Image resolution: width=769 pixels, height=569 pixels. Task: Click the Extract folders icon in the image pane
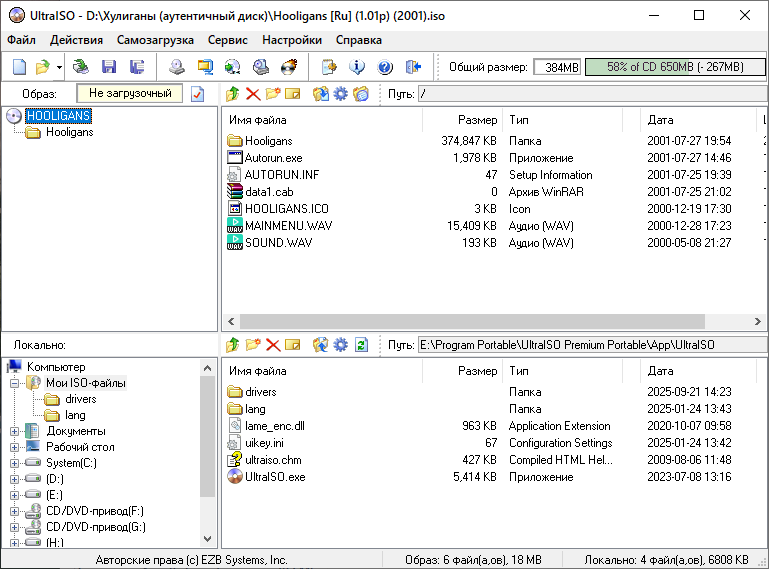tap(321, 94)
